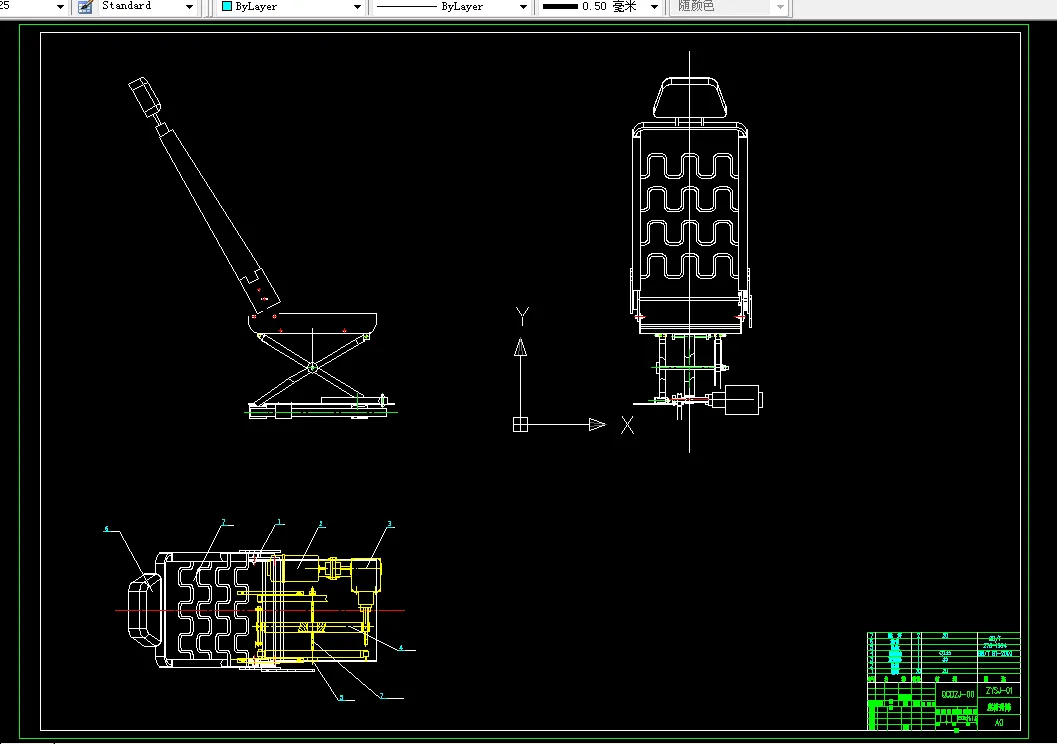
Task: Select the headrest in the front view
Action: pyautogui.click(x=690, y=98)
